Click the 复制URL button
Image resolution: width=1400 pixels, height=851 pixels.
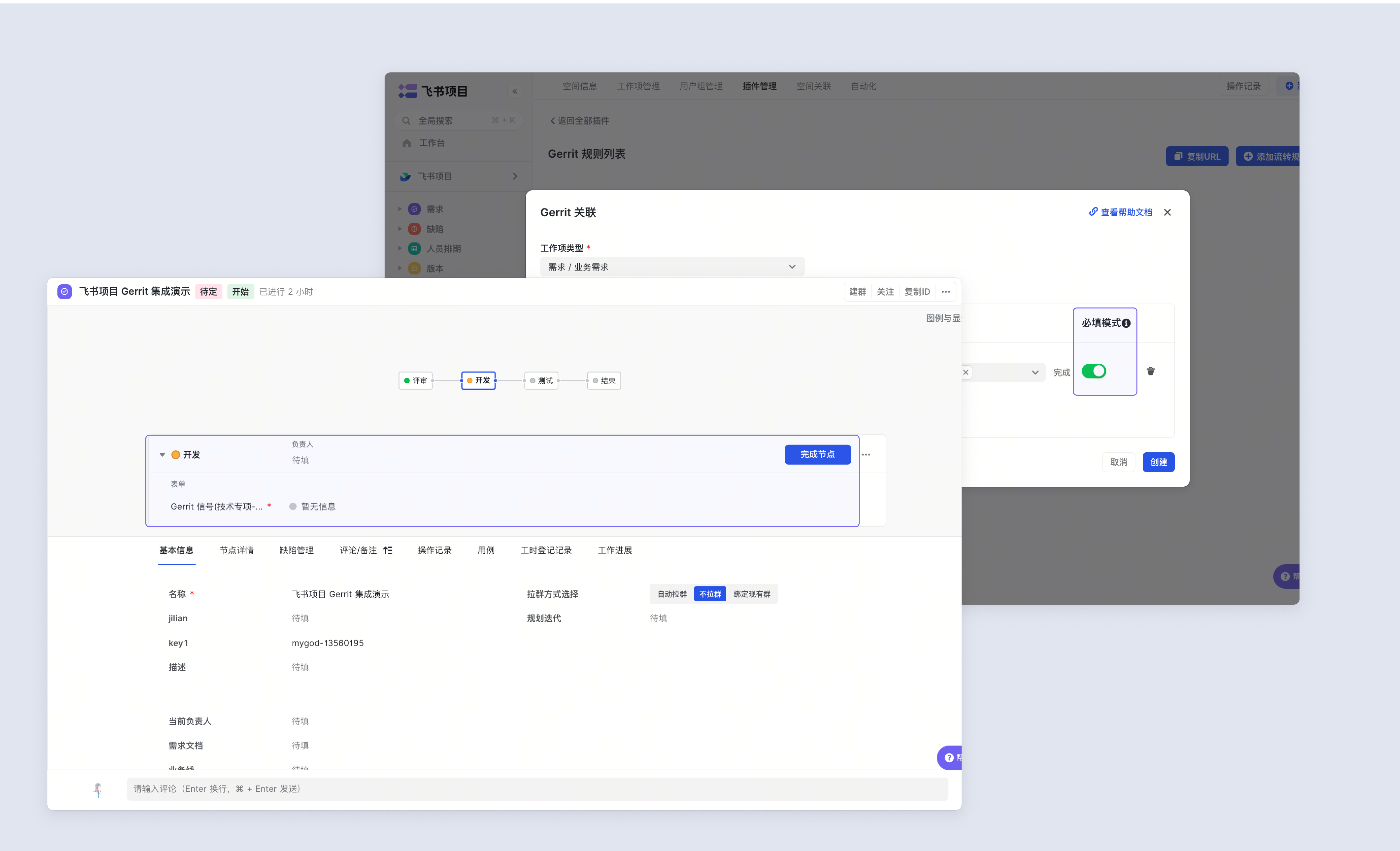[x=1197, y=156]
